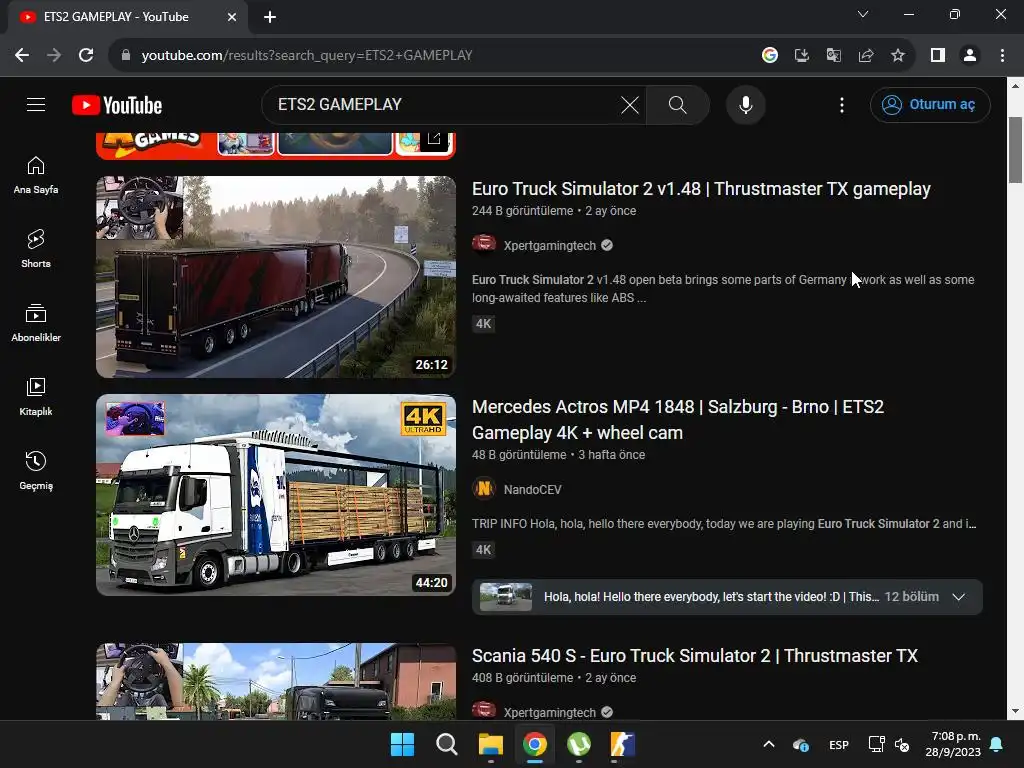
Task: Expand the 12 bölüm chapters chevron
Action: (x=959, y=597)
